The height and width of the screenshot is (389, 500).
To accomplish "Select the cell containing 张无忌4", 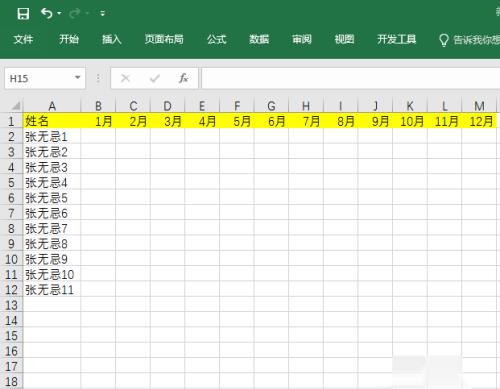I will click(52, 183).
